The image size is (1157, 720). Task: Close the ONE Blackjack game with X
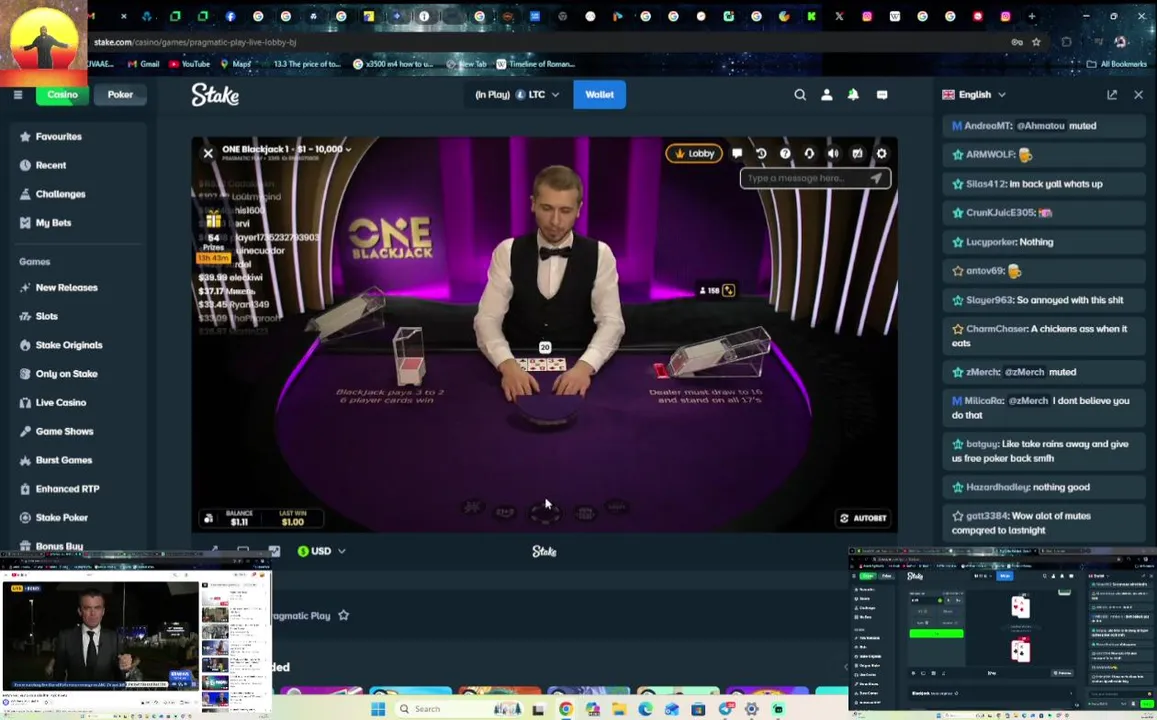(x=208, y=153)
